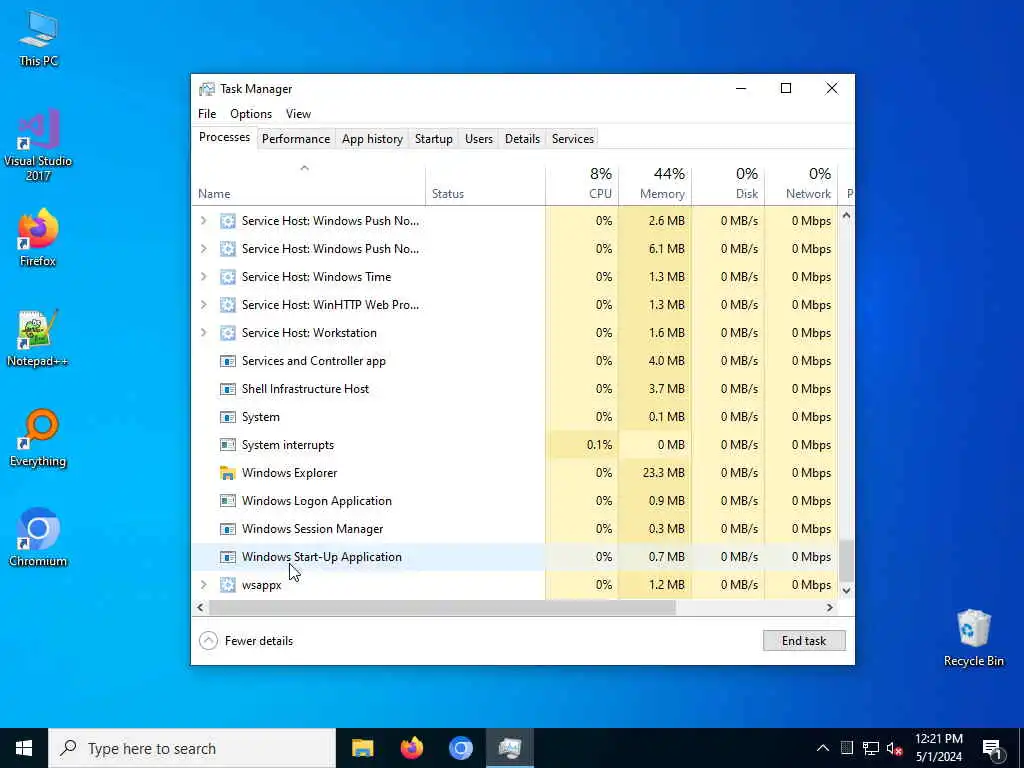The image size is (1024, 768).
Task: Open the network status tray icon
Action: click(871, 748)
